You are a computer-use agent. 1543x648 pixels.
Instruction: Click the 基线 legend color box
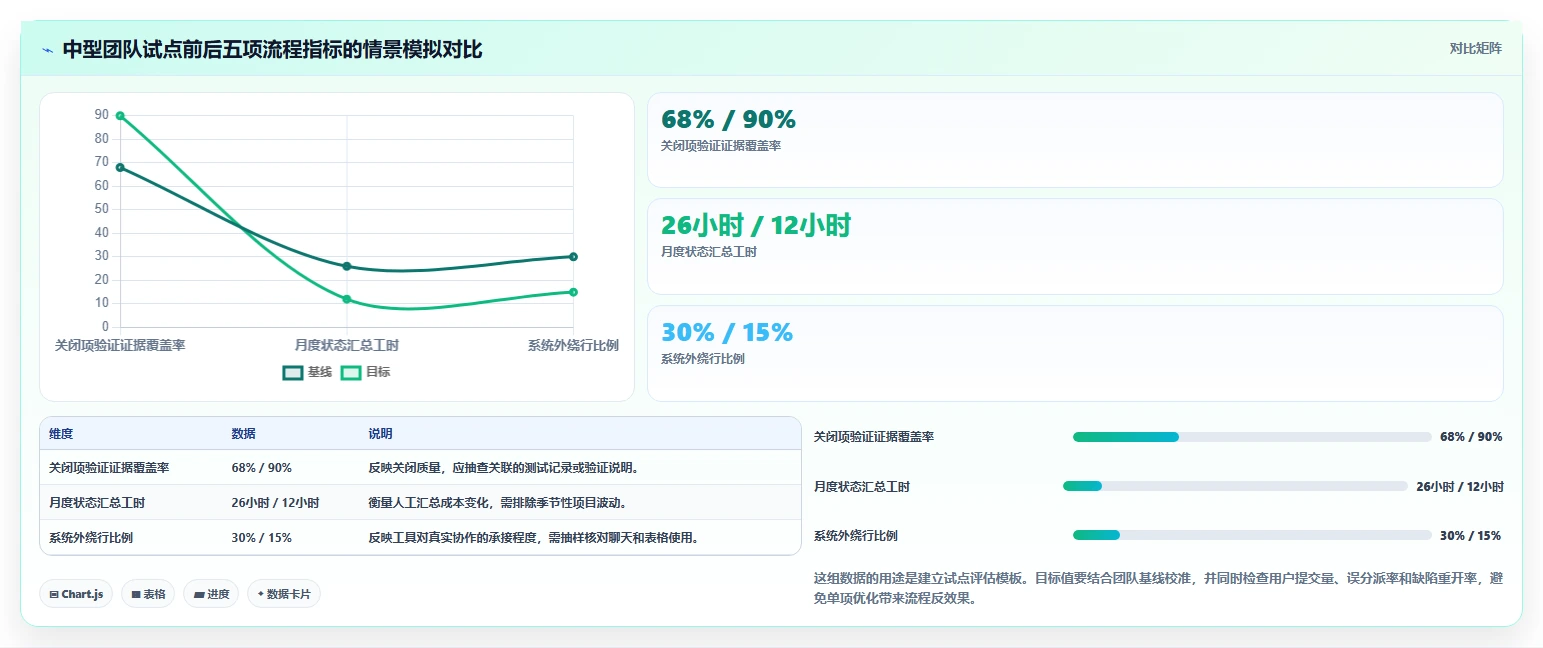click(x=293, y=372)
